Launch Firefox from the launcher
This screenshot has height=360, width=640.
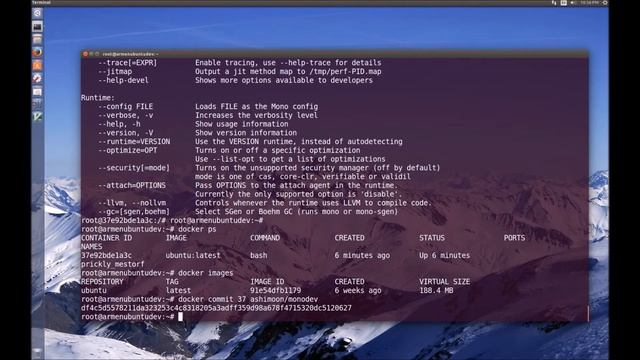pos(37,52)
